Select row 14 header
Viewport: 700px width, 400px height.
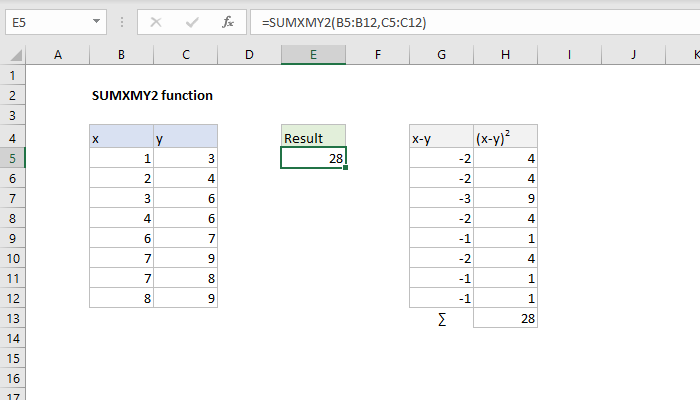click(x=12, y=338)
